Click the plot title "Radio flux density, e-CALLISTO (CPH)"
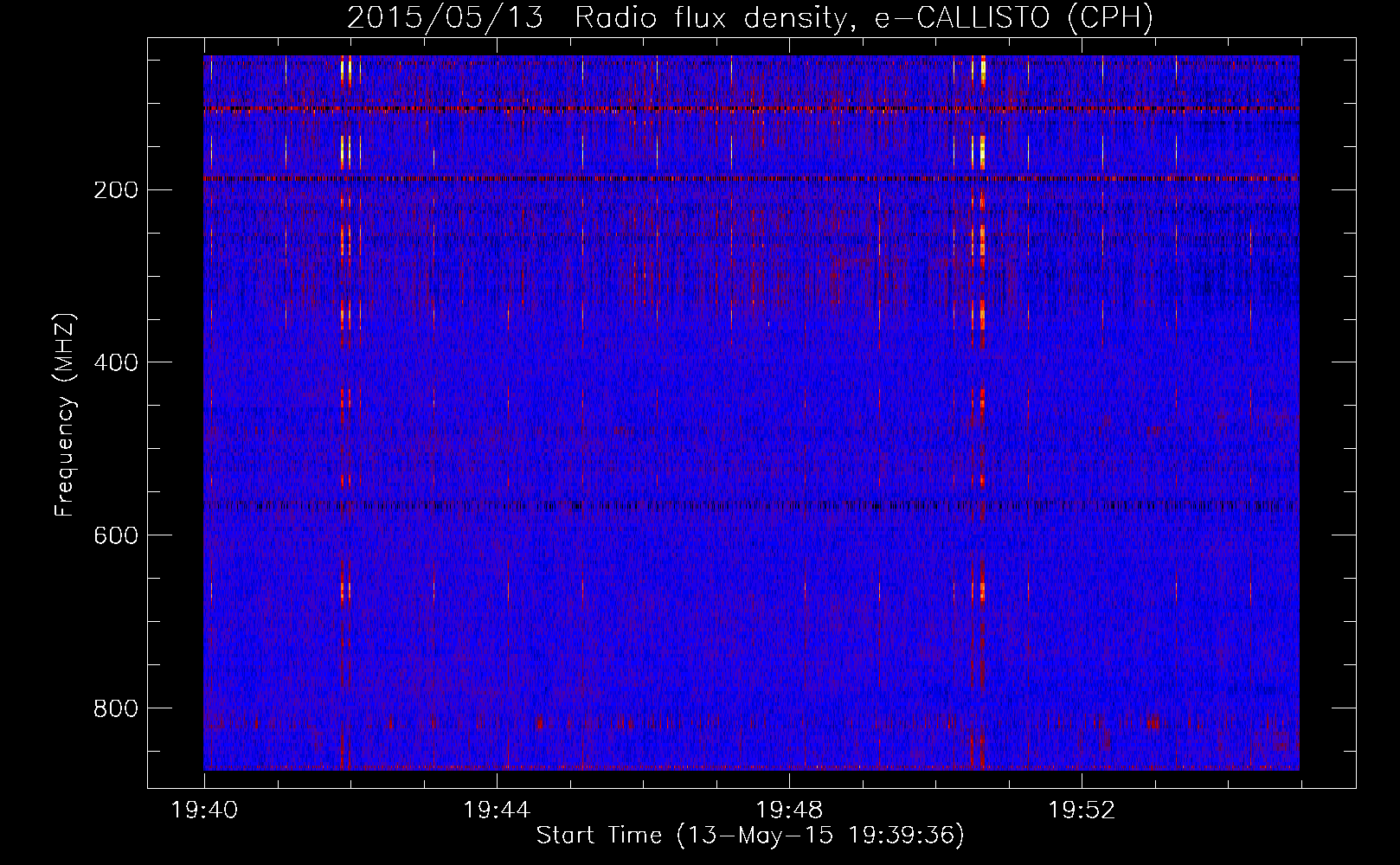This screenshot has width=1400, height=865. pyautogui.click(x=864, y=18)
